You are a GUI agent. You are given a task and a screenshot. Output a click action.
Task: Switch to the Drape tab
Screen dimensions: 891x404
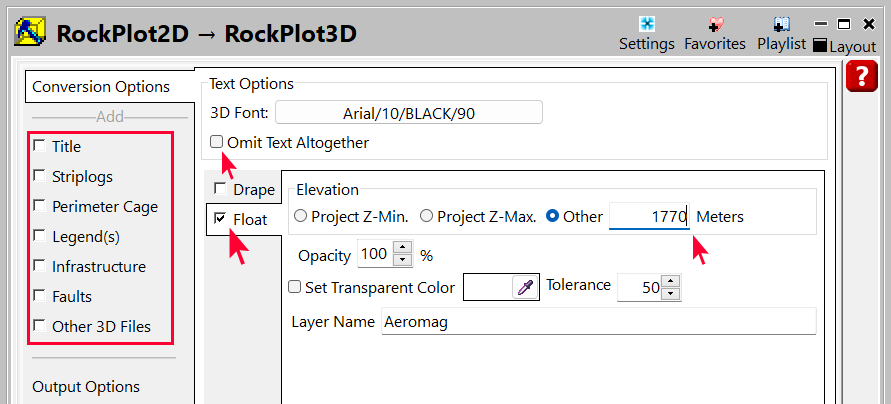click(x=243, y=189)
